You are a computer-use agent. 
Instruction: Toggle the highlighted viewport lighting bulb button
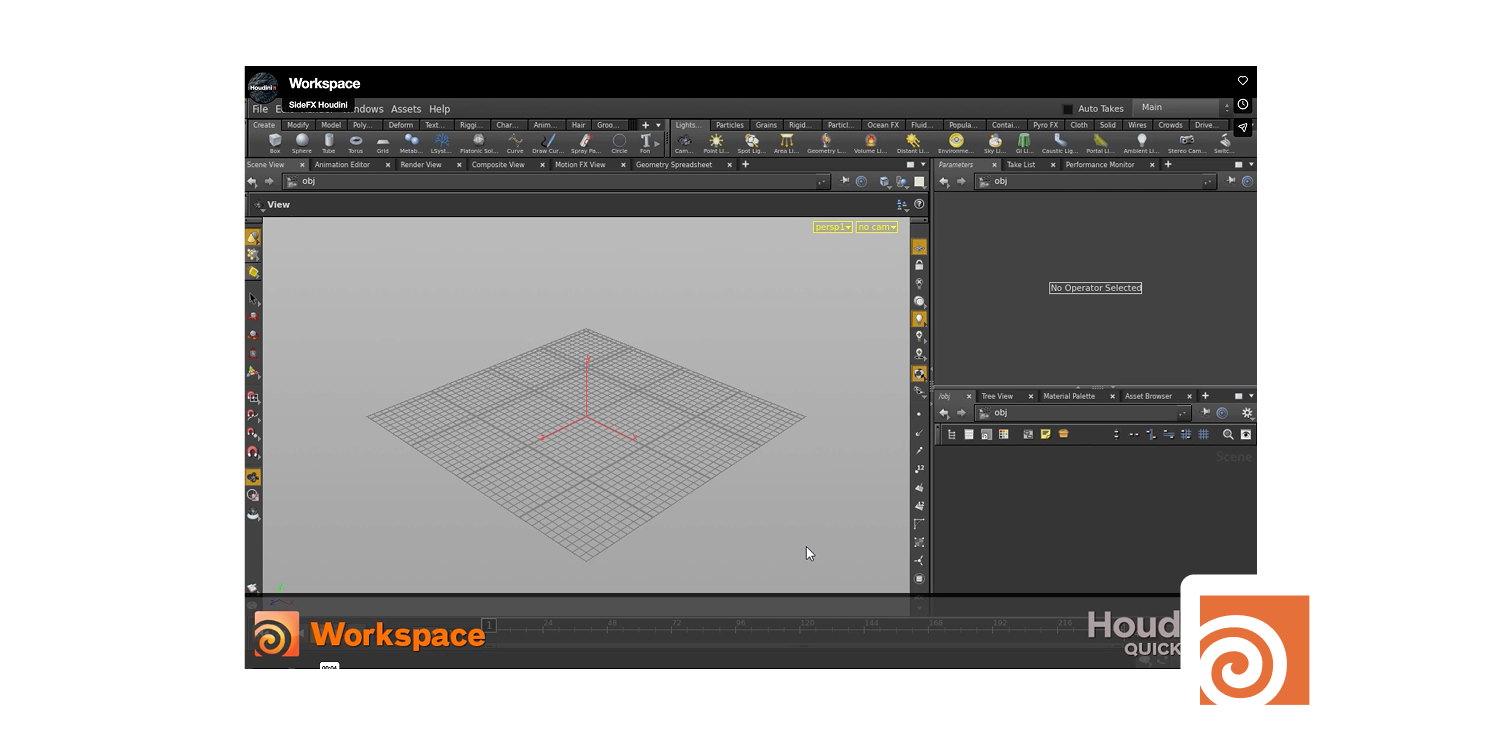[x=919, y=319]
